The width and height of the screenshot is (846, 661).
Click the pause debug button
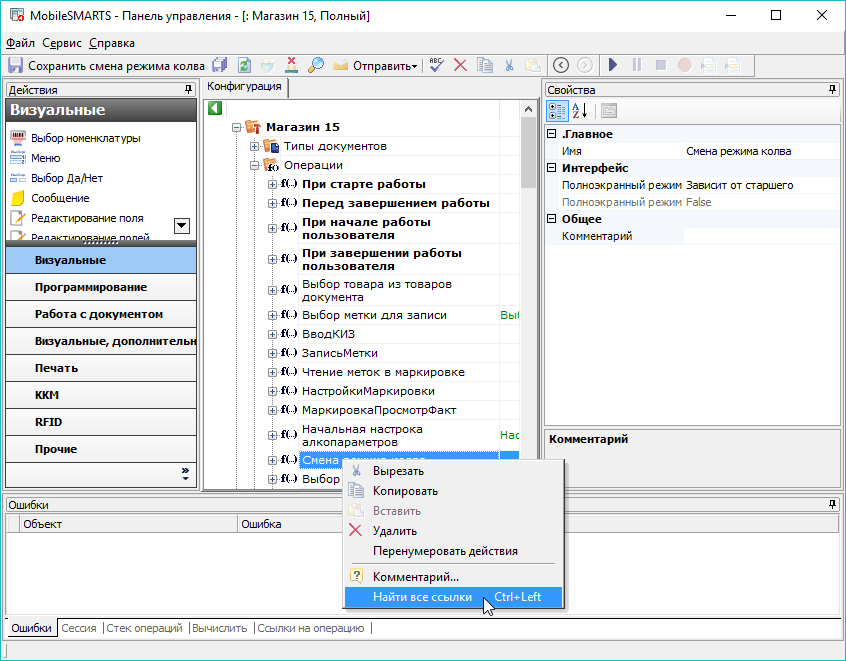637,65
